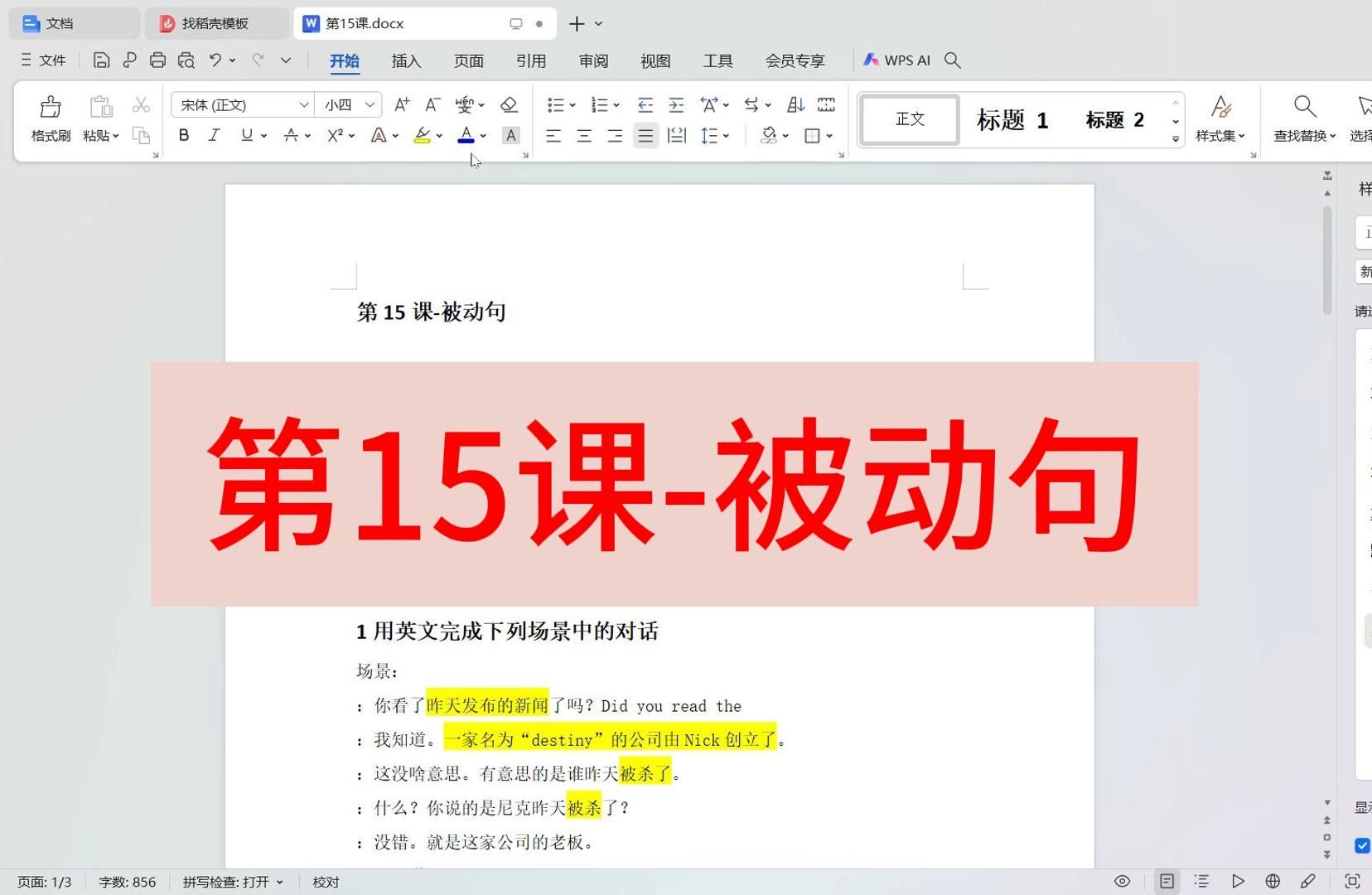This screenshot has height=895, width=1372.
Task: Toggle justify alignment
Action: click(645, 136)
